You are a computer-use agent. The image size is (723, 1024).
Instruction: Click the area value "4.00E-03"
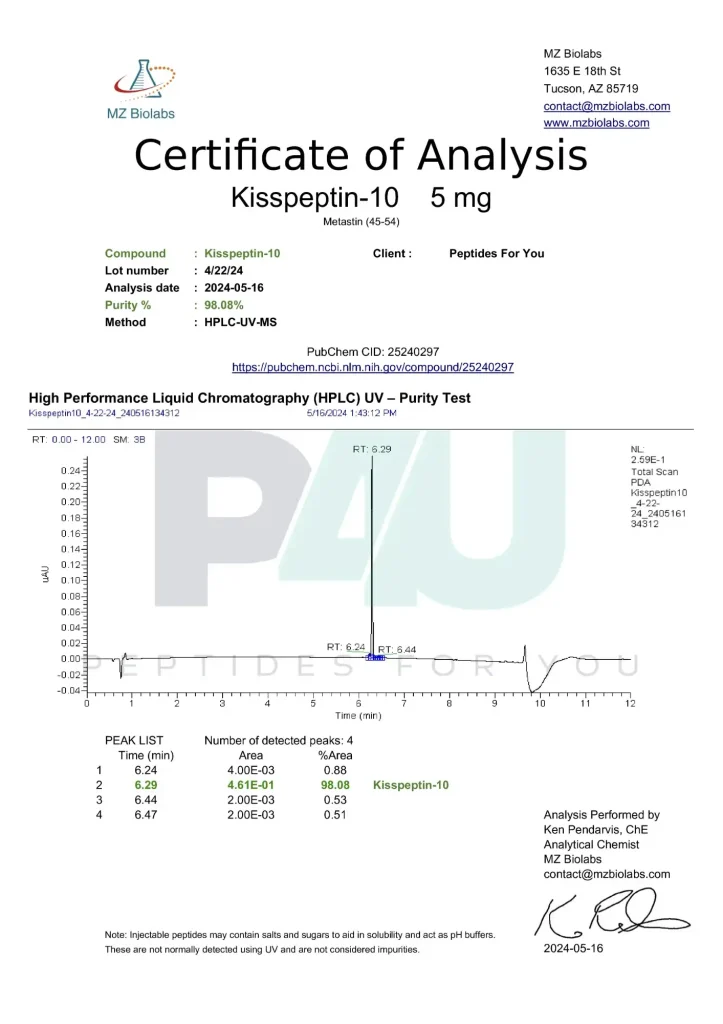(x=251, y=771)
